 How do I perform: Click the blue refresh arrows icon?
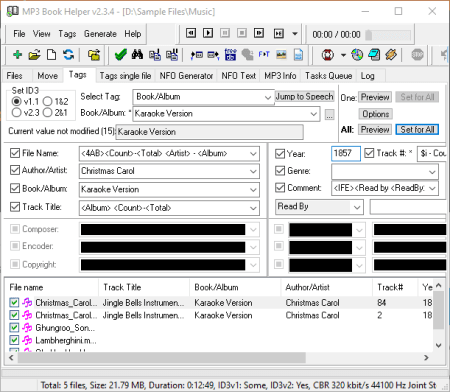(68, 55)
